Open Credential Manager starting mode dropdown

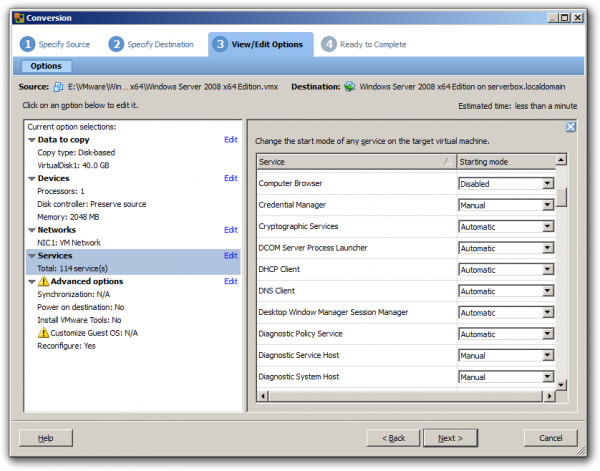(x=548, y=205)
